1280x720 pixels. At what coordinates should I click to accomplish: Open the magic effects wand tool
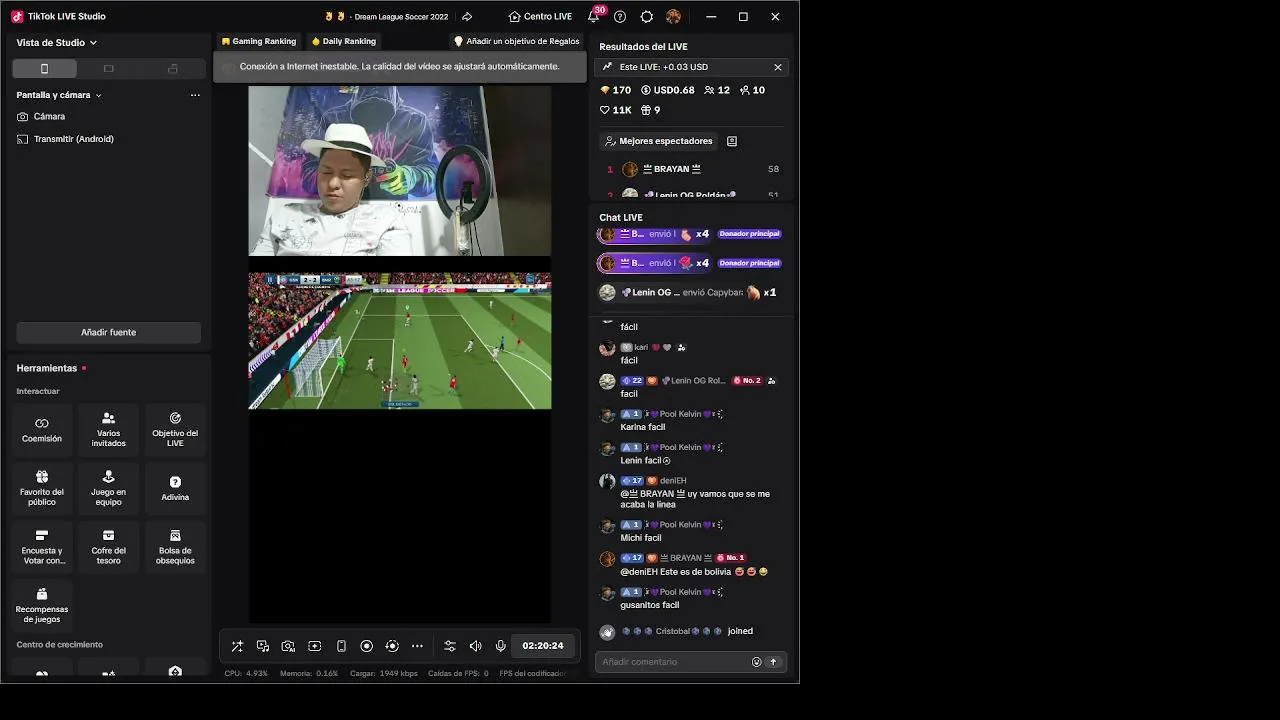(237, 646)
